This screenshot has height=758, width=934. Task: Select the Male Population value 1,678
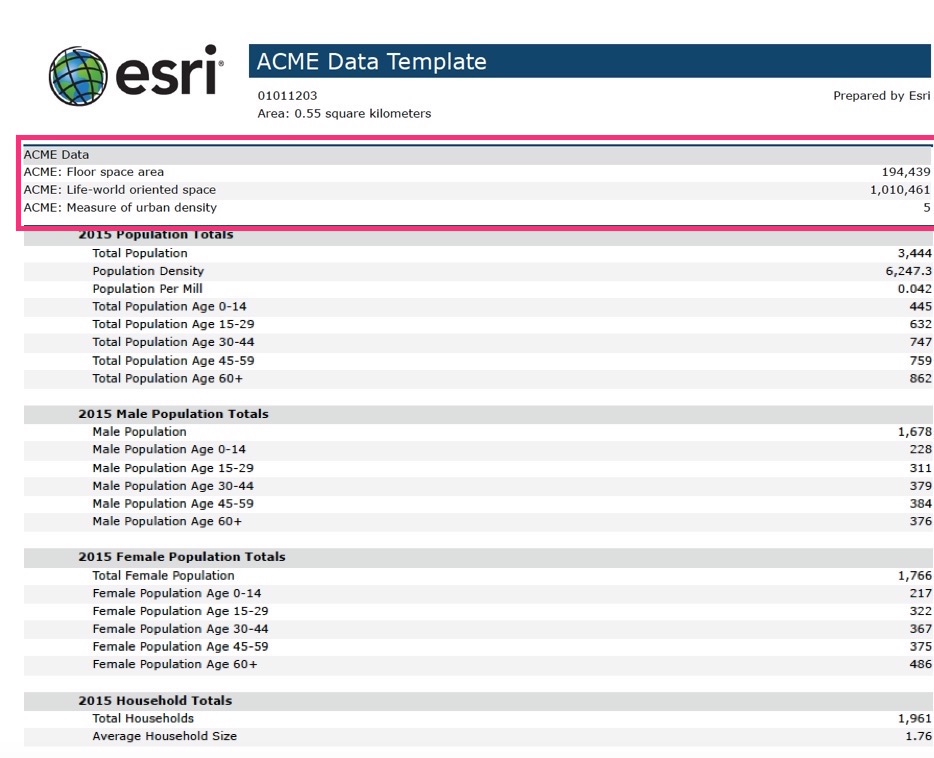tap(914, 432)
